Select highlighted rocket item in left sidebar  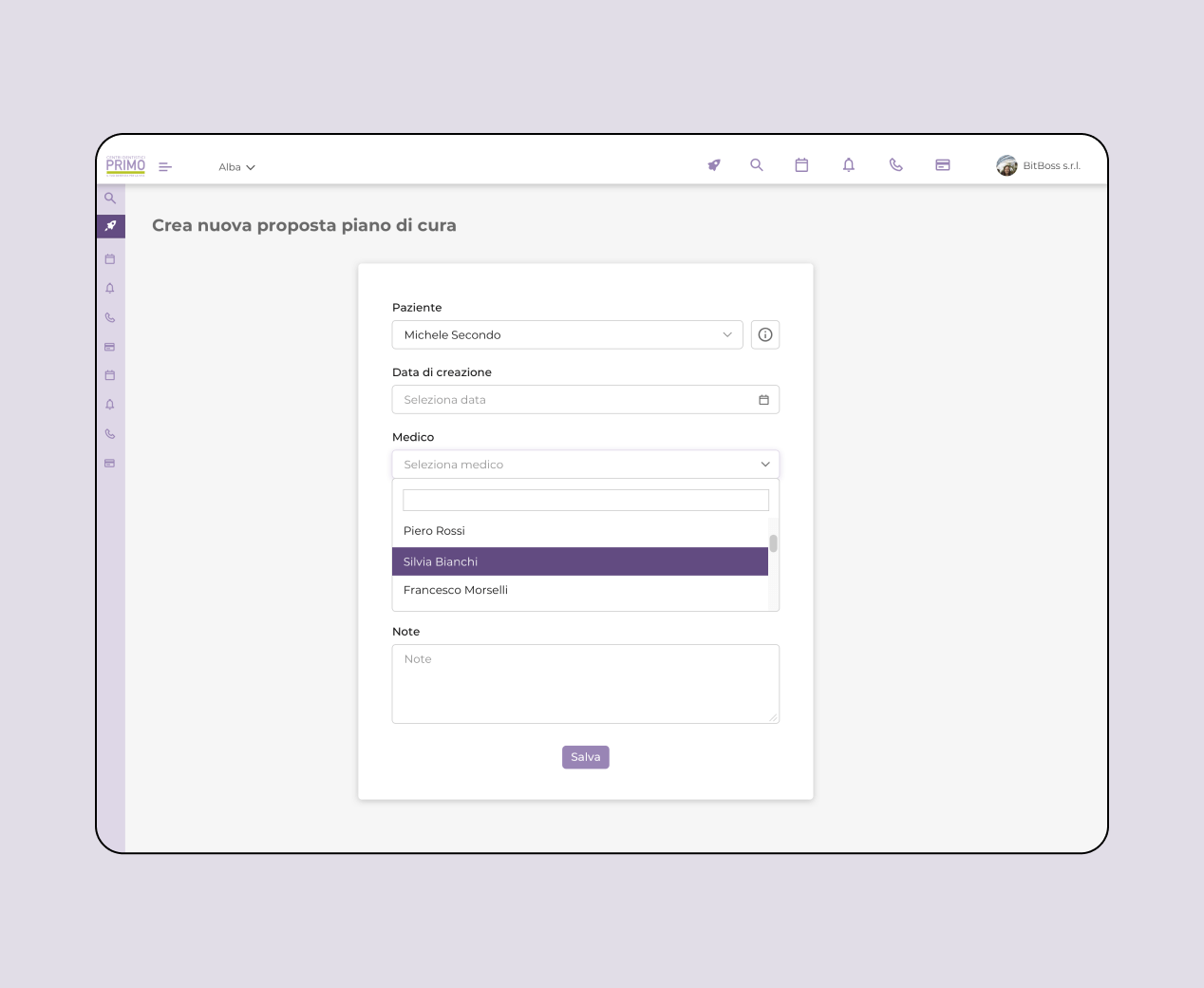[x=110, y=226]
